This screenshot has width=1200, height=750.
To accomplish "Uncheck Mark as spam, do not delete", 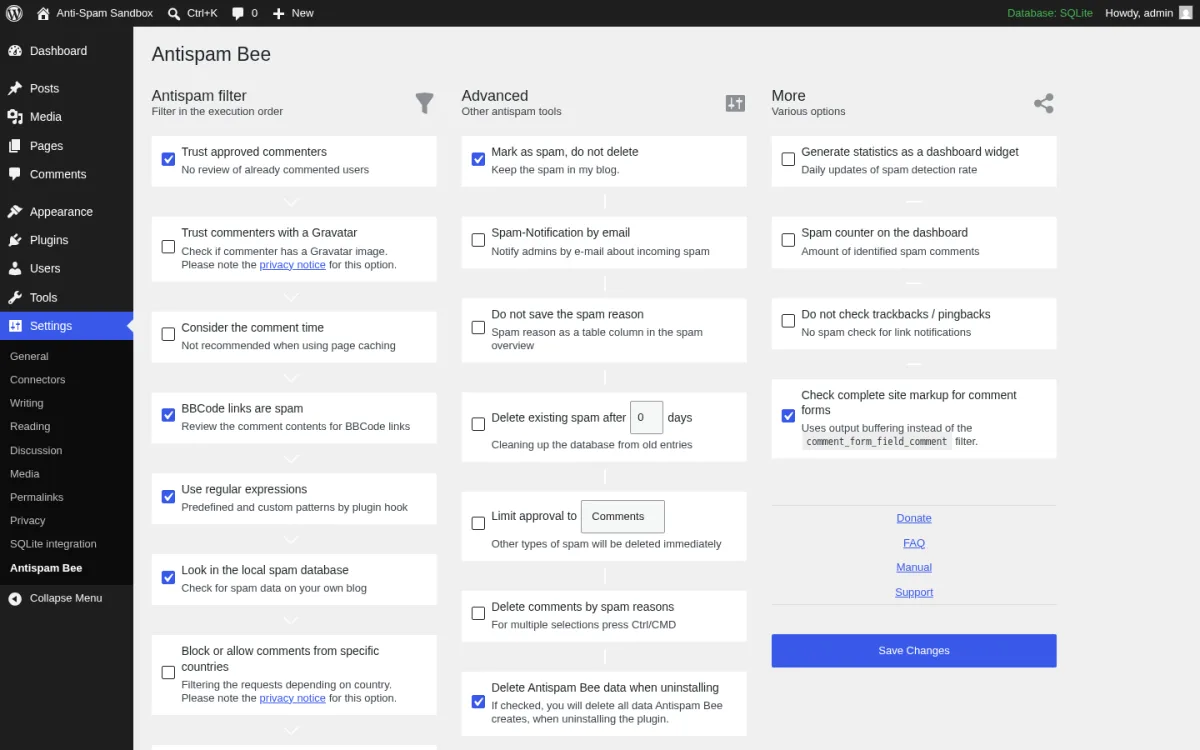I will pyautogui.click(x=478, y=159).
